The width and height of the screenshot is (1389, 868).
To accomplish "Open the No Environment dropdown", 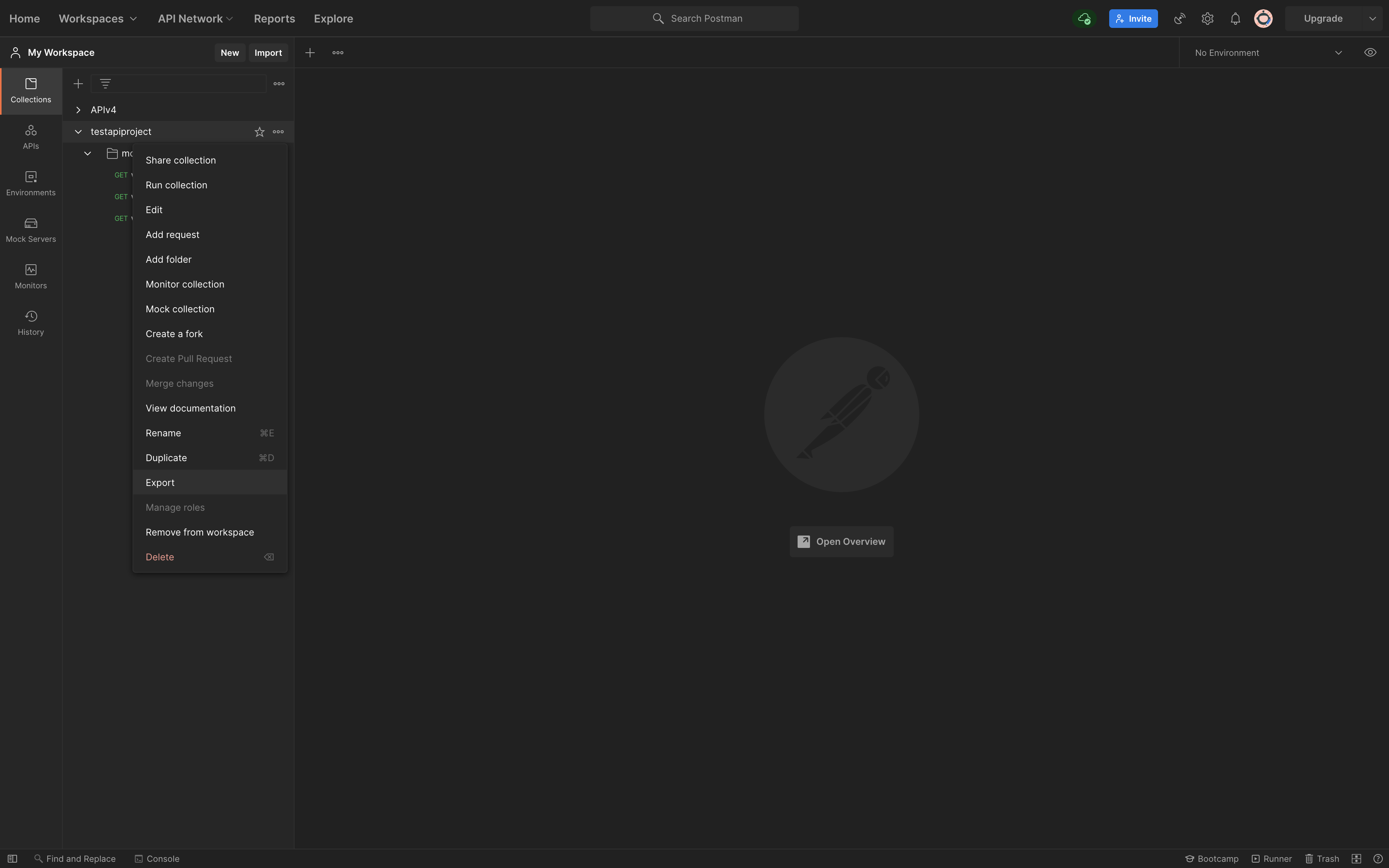I will [1268, 52].
